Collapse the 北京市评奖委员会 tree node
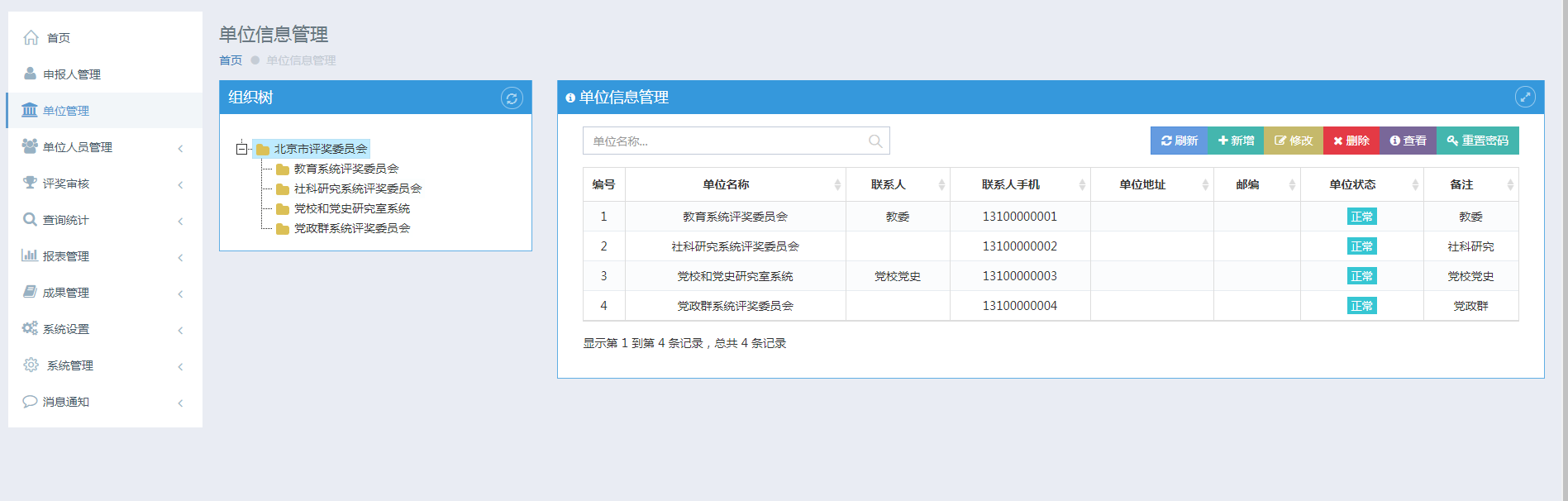 [x=242, y=149]
